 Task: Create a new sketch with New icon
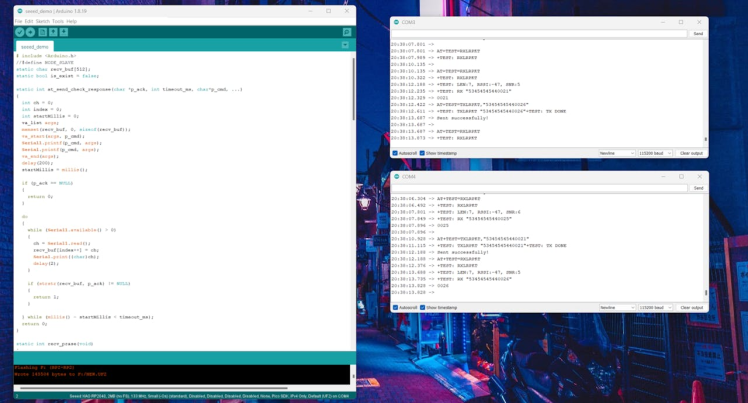(x=42, y=32)
